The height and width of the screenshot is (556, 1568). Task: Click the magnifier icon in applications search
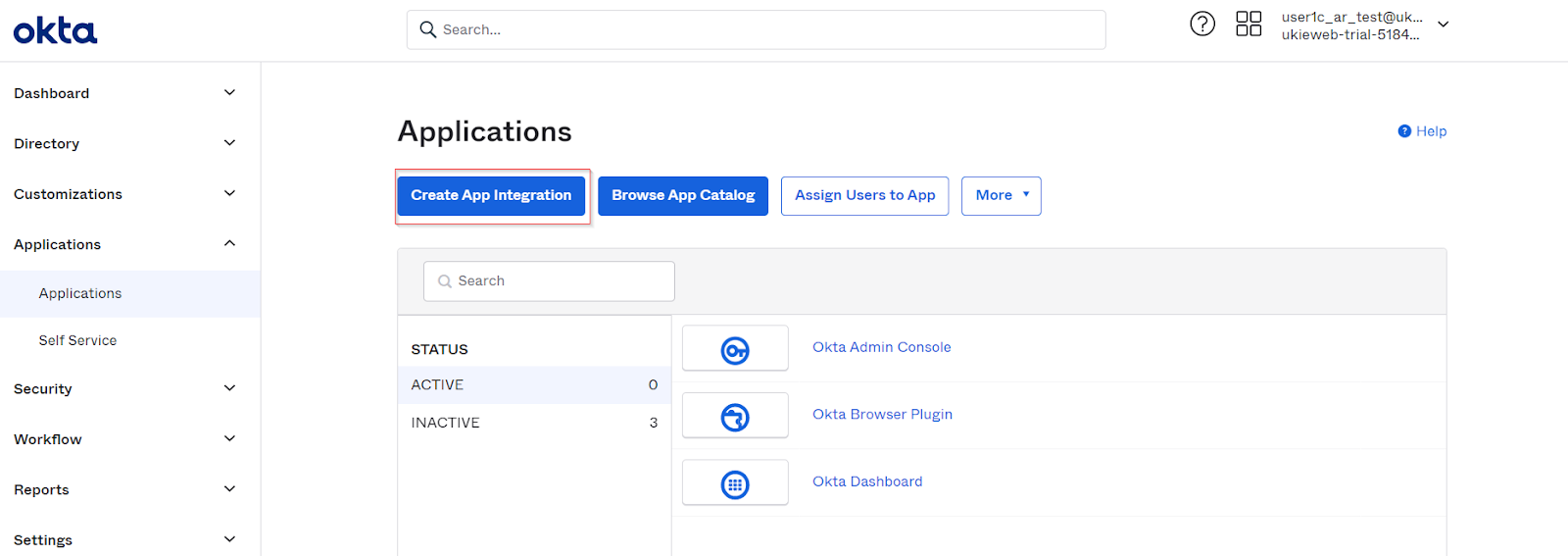445,281
